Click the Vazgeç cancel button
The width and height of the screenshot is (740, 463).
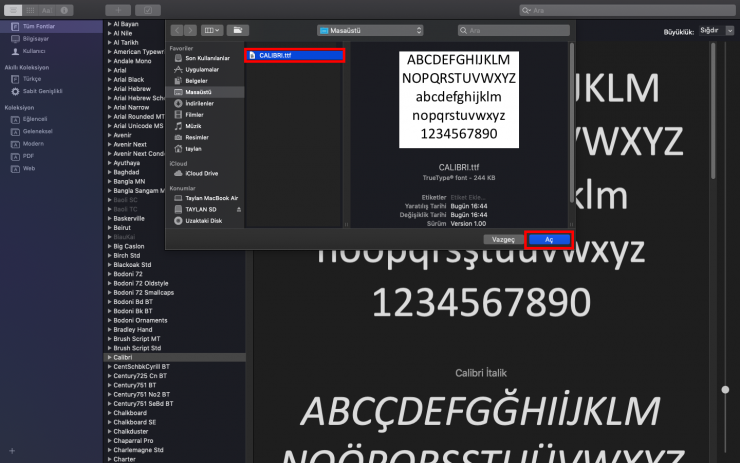point(503,240)
